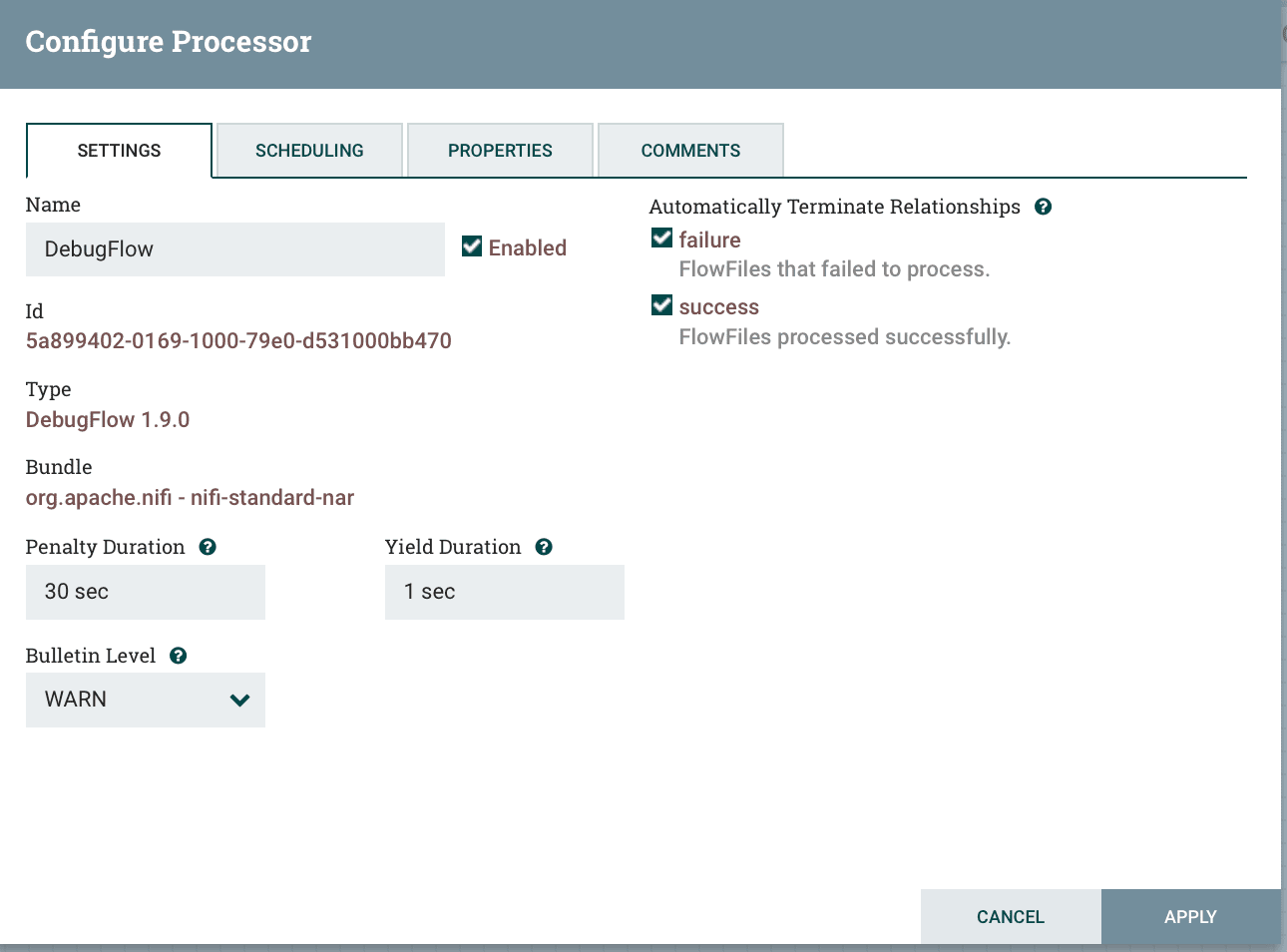Click the Bulletin Level label

point(91,656)
